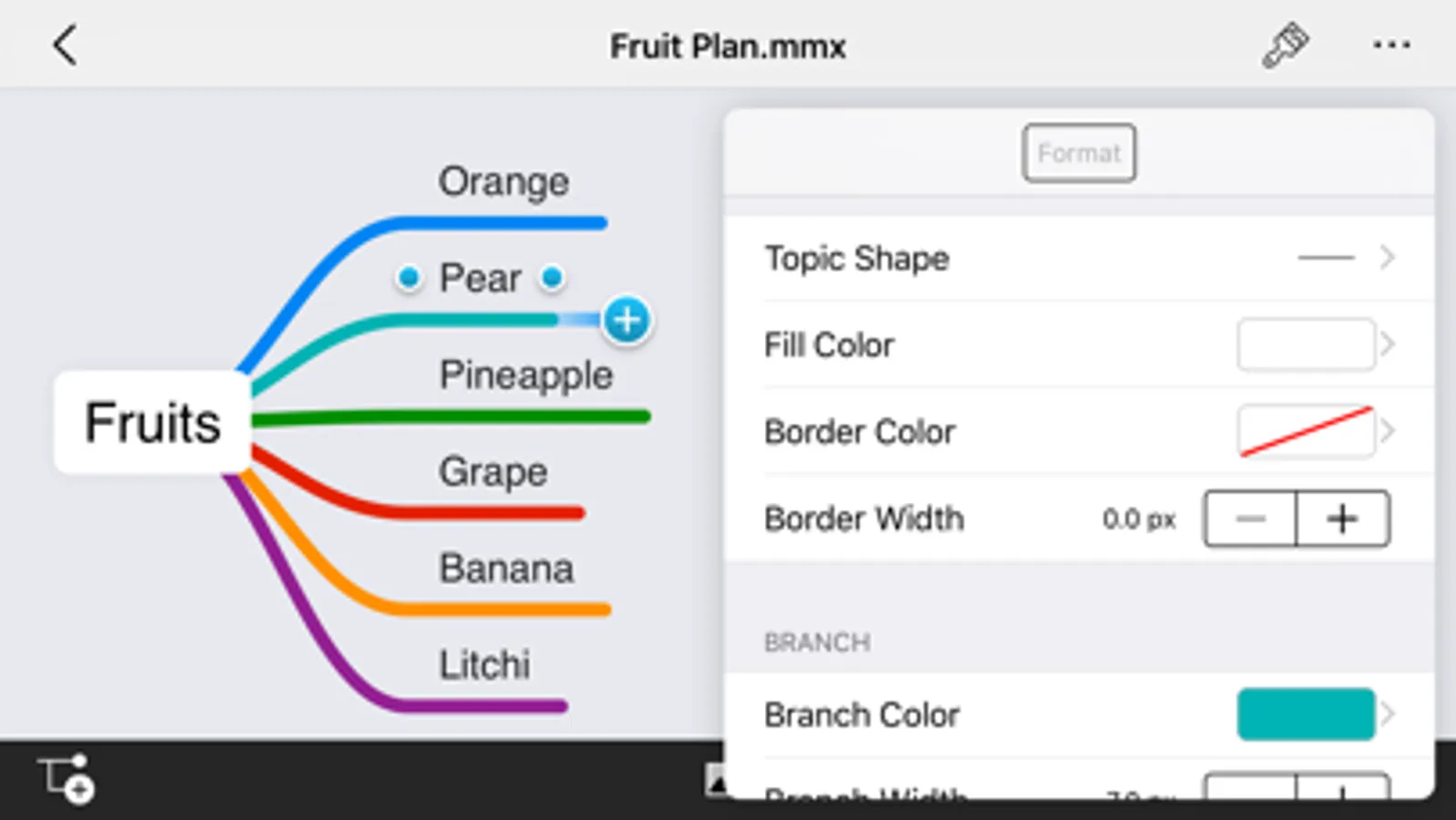The width and height of the screenshot is (1456, 820).
Task: Select the left handle dot beside Pear
Action: pyautogui.click(x=409, y=276)
